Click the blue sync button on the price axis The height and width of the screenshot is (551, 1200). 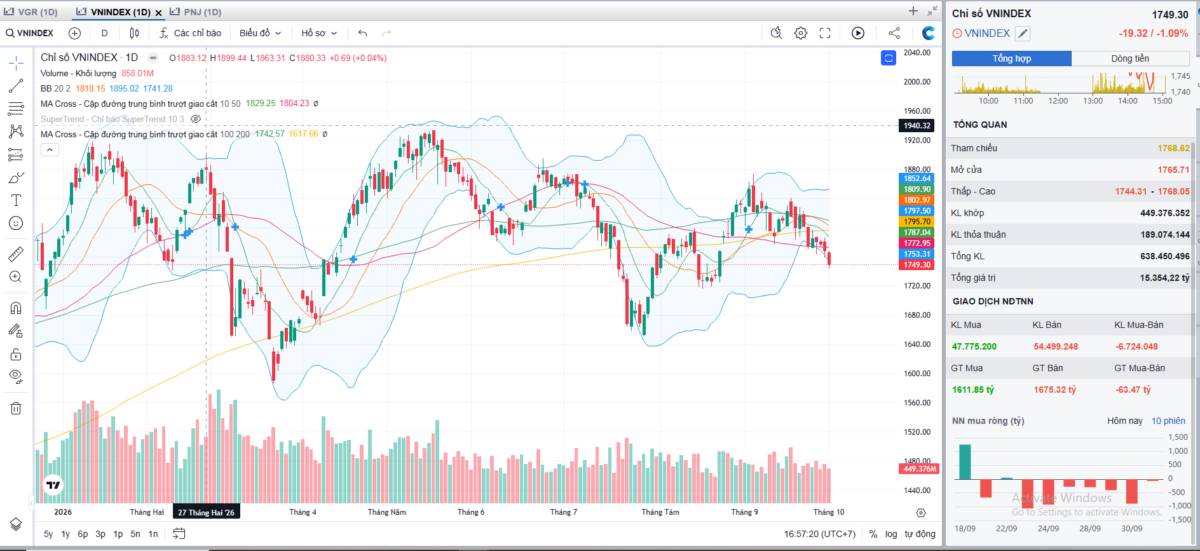(x=888, y=59)
